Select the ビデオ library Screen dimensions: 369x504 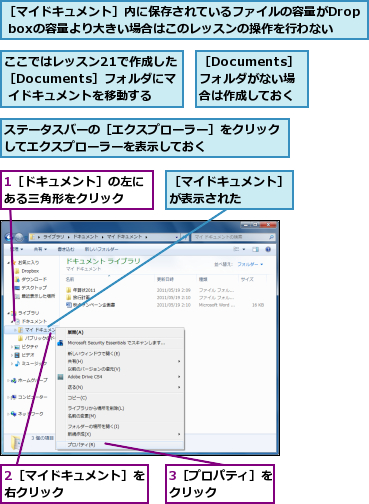click(25, 355)
